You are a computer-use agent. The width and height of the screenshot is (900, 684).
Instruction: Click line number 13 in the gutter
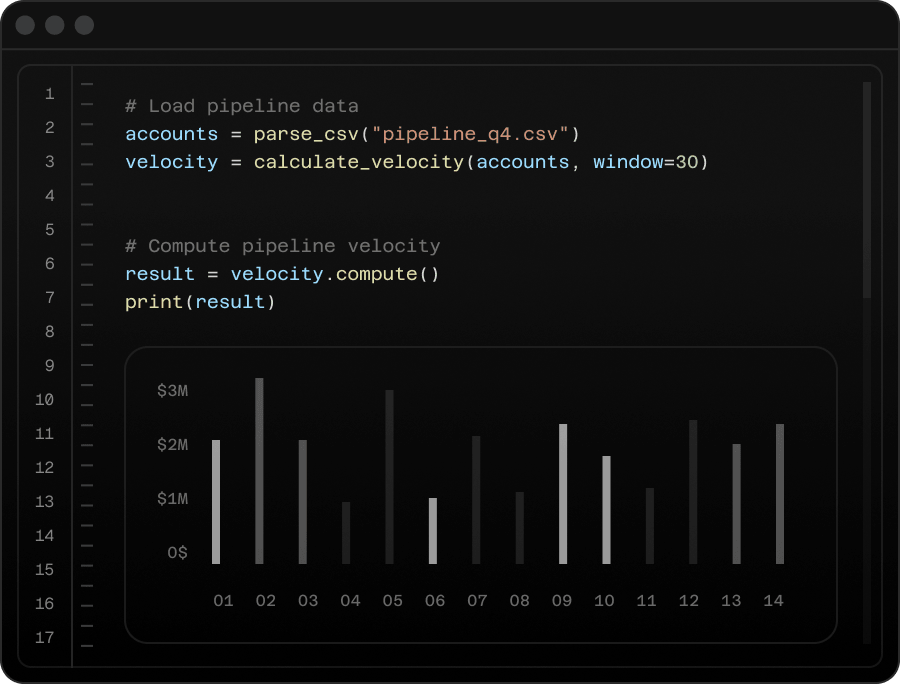point(45,502)
